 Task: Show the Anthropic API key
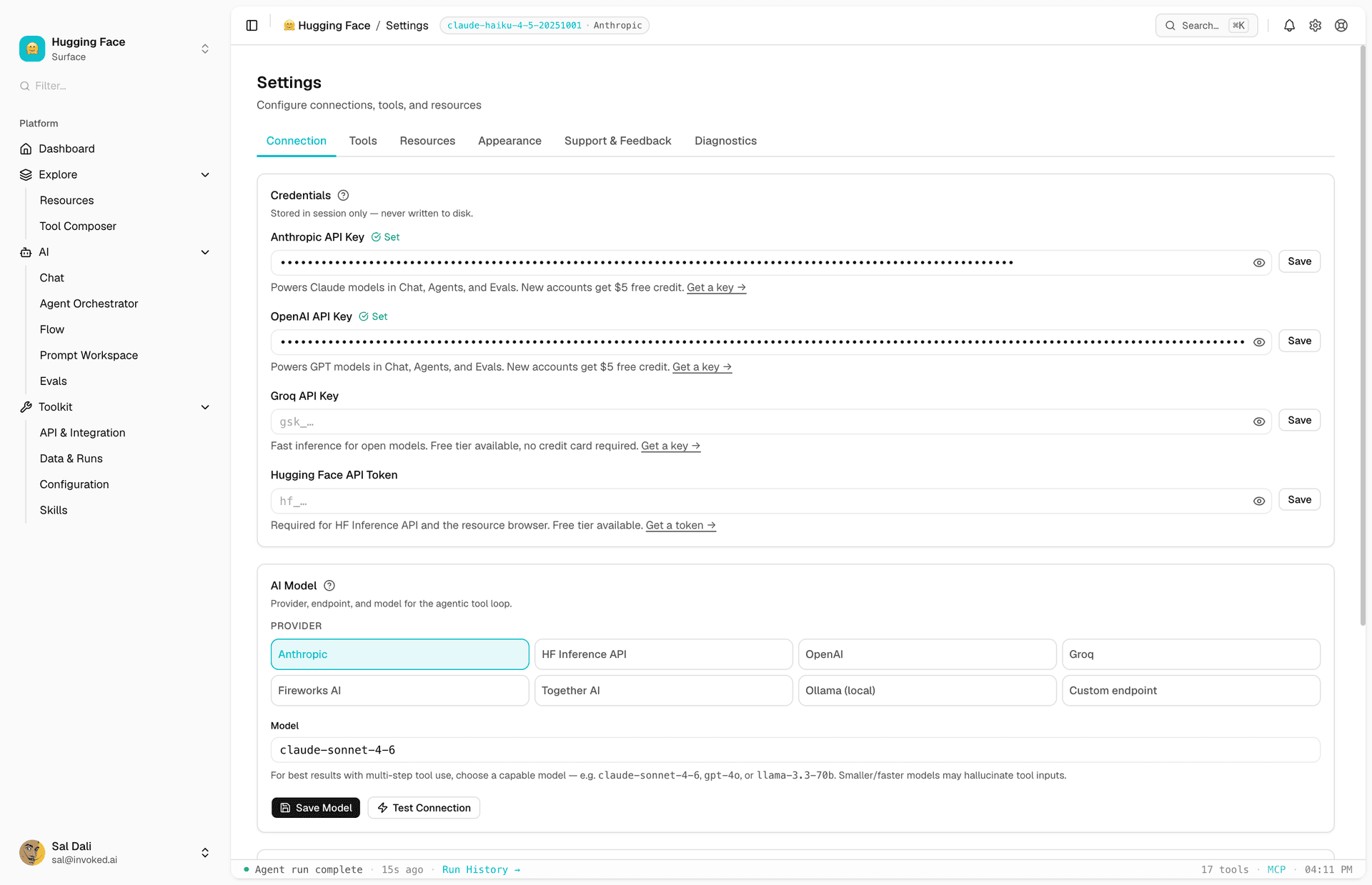(x=1259, y=263)
